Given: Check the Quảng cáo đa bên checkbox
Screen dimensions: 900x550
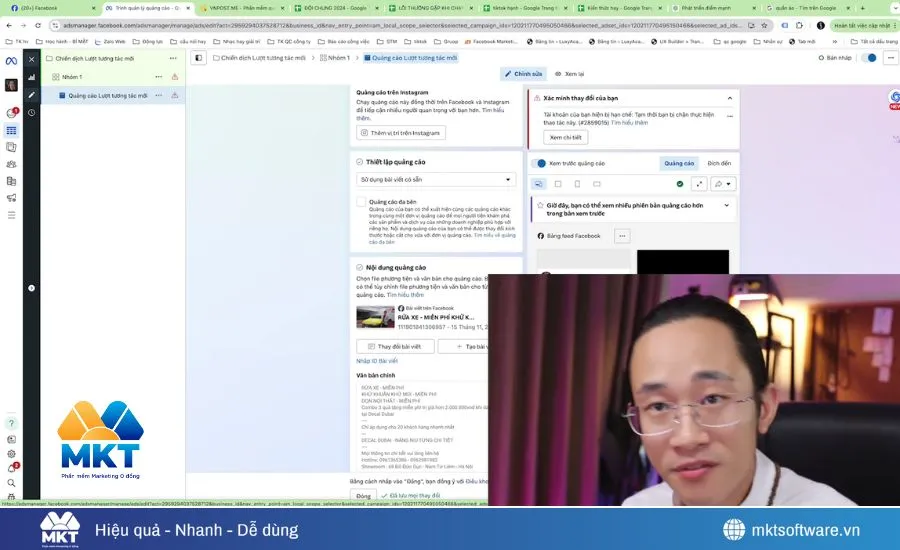Looking at the screenshot, I should 361,202.
